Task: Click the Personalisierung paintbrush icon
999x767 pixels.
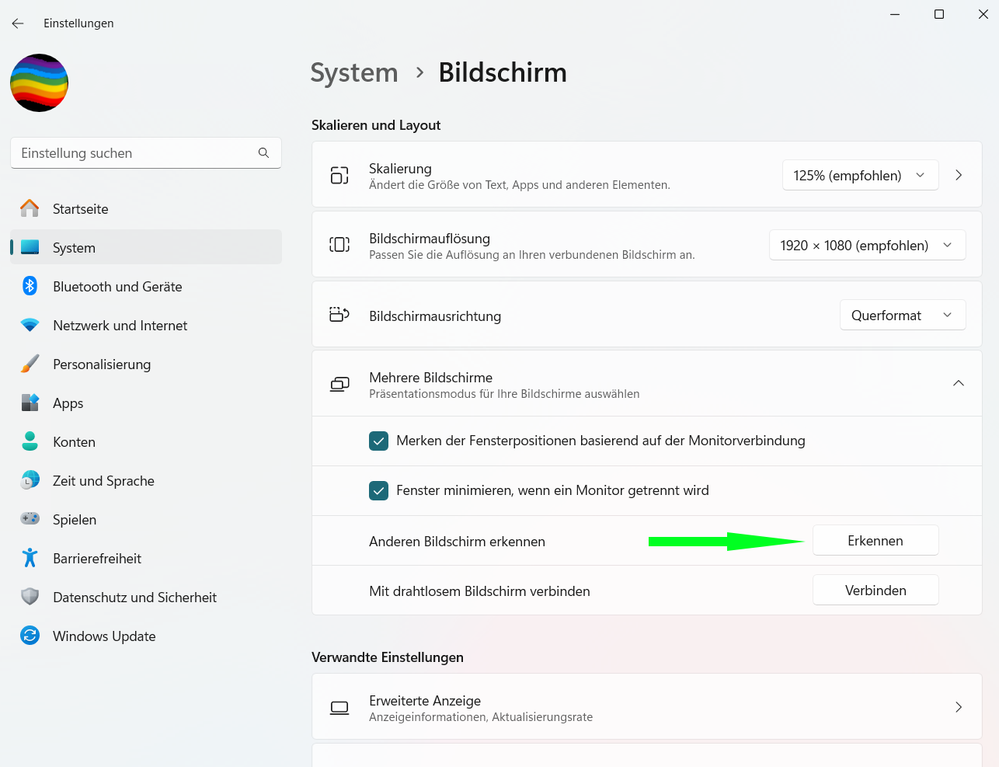Action: tap(30, 364)
